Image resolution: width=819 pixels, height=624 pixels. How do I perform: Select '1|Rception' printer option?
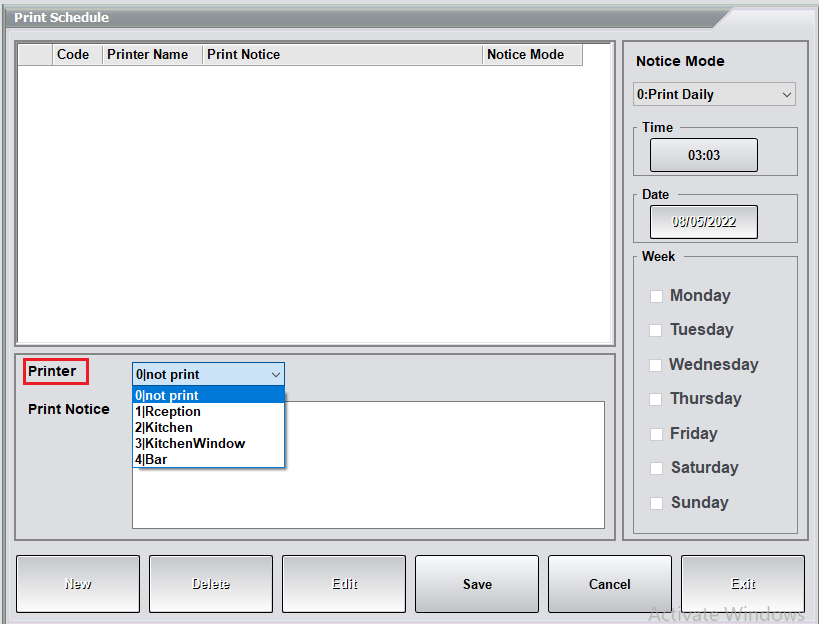coord(208,411)
